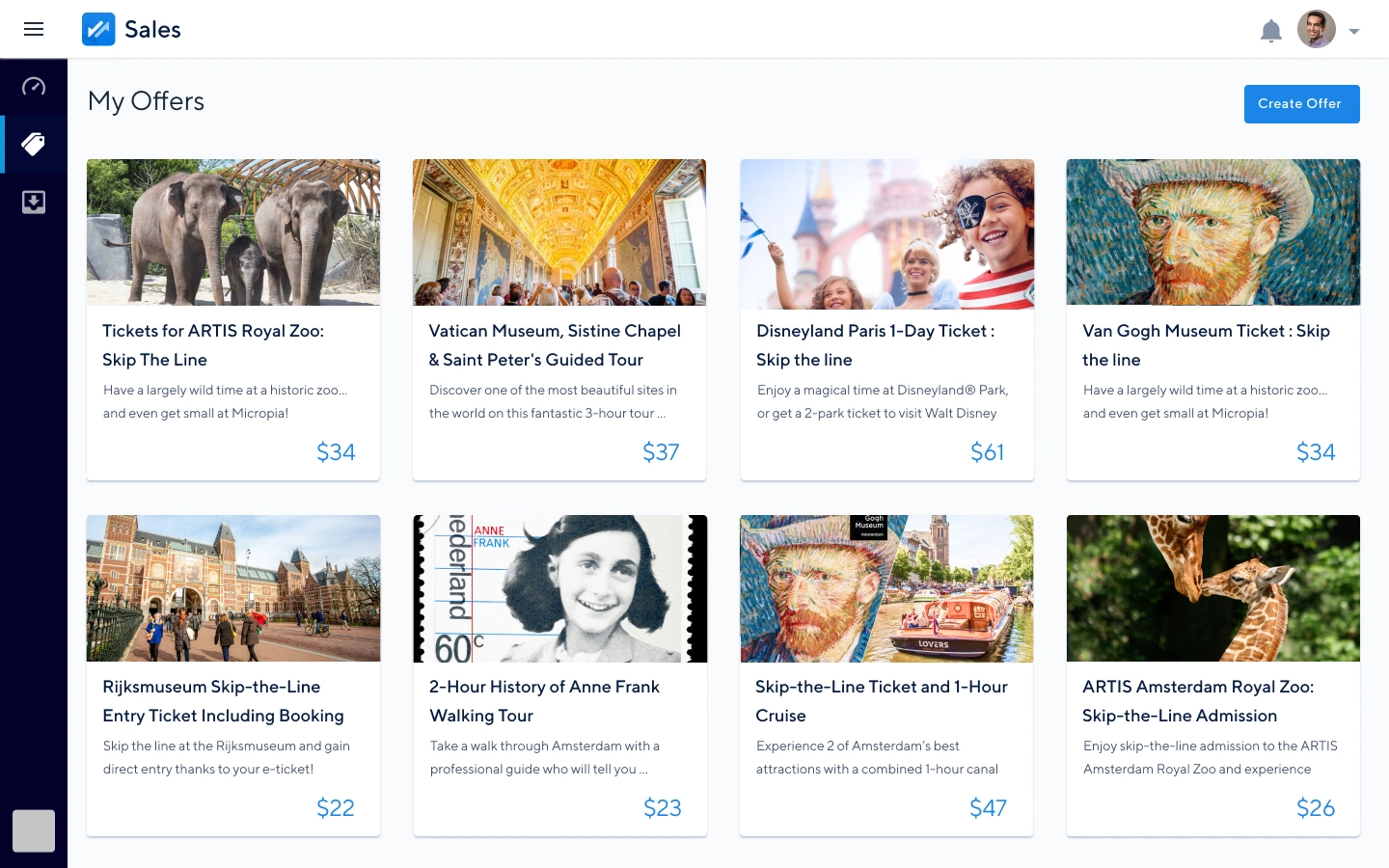The height and width of the screenshot is (868, 1389).
Task: Open the ARTIS Royal Zoo elephants image
Action: [233, 232]
